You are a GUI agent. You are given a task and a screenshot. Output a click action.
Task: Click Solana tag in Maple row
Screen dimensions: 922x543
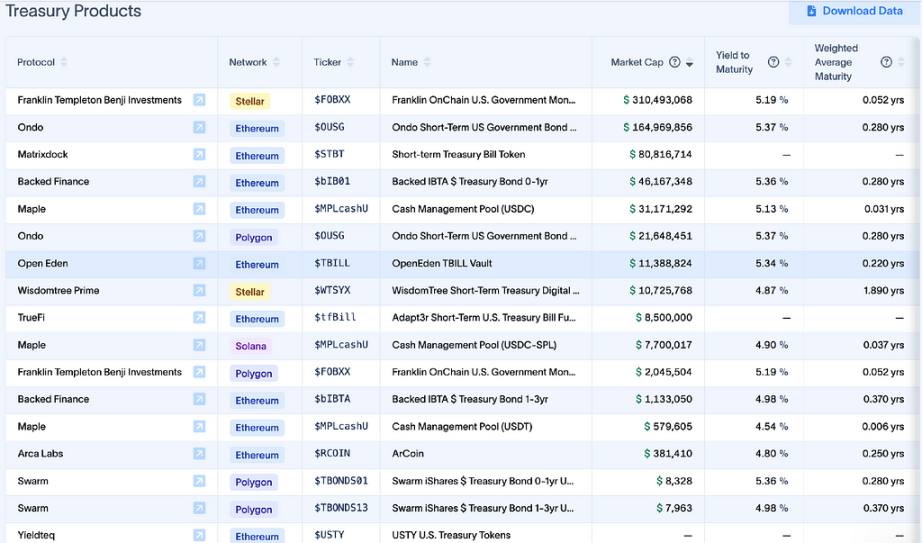251,346
